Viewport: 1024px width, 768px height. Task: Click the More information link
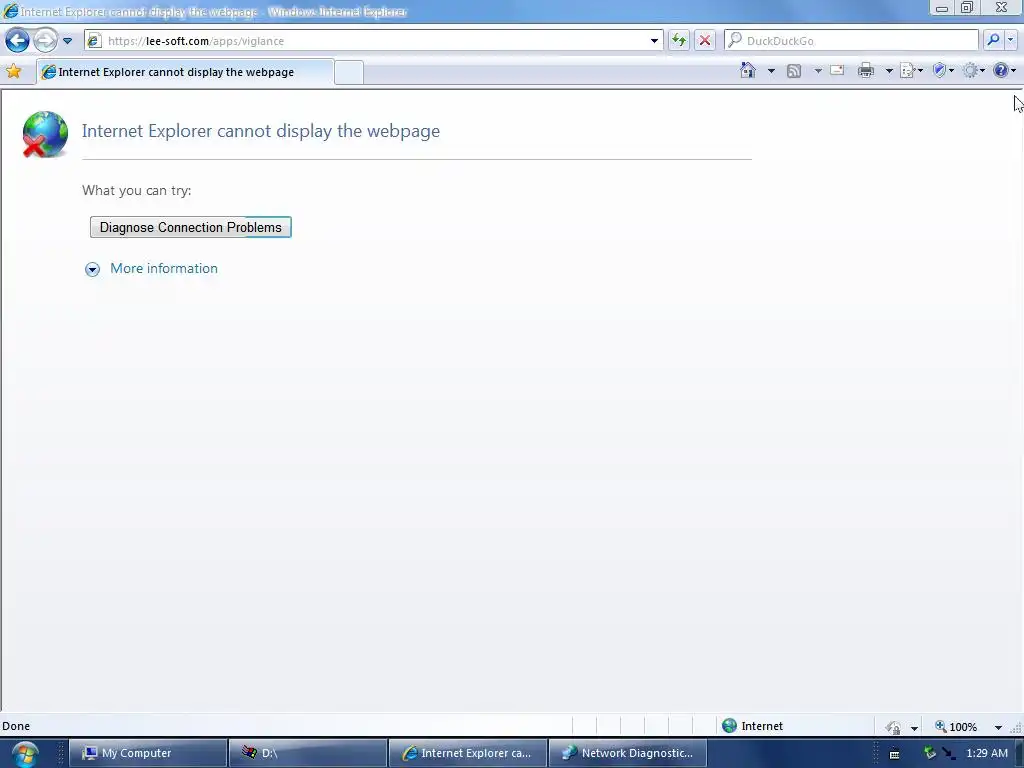pyautogui.click(x=164, y=268)
